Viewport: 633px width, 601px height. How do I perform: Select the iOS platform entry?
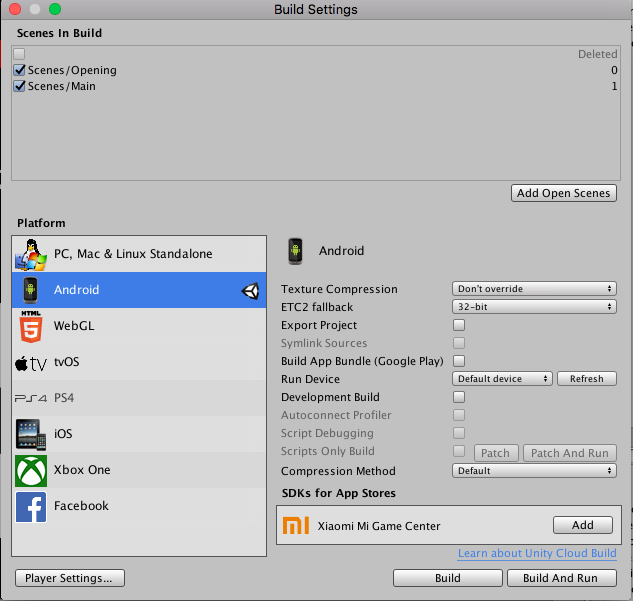coord(139,434)
